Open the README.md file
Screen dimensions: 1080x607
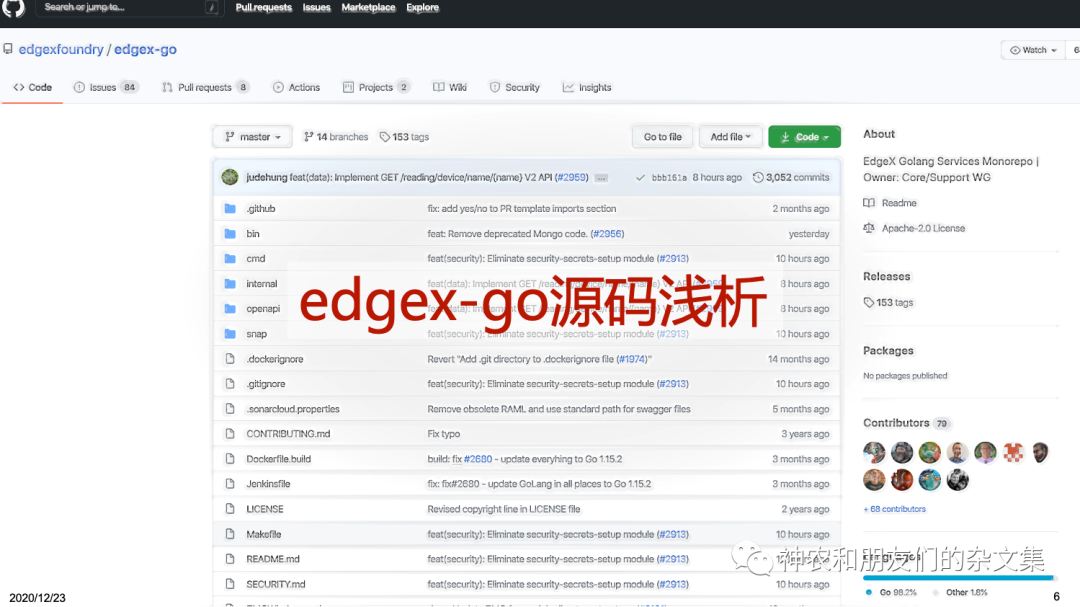273,559
